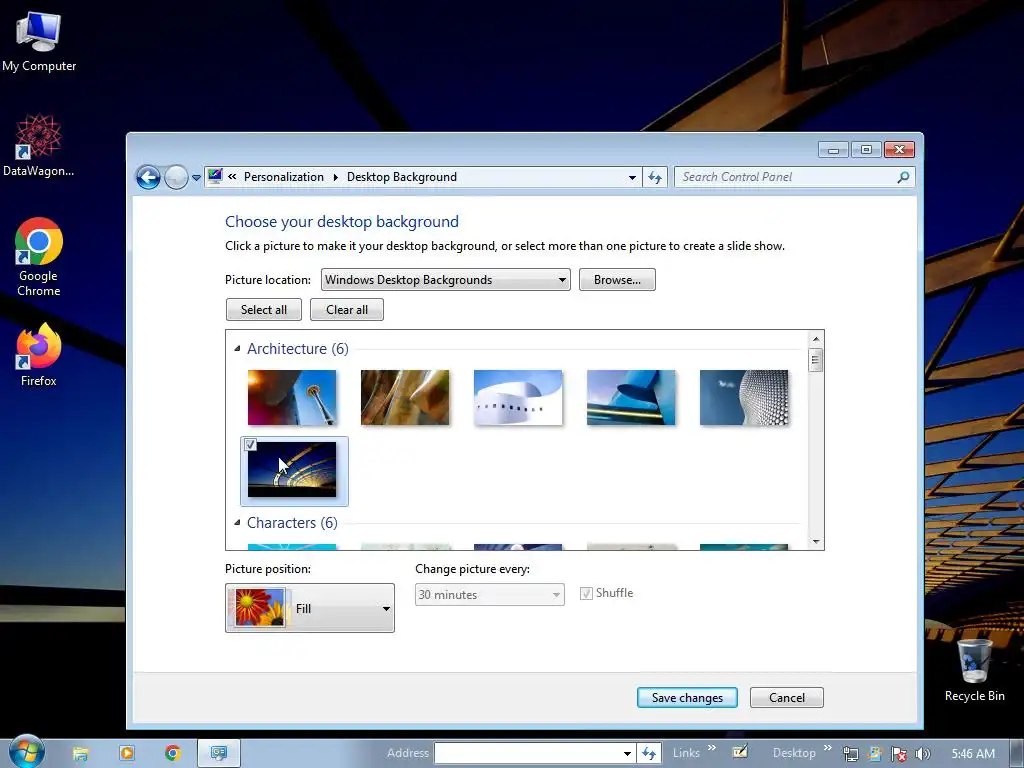This screenshot has width=1024, height=768.
Task: Open the DataWagon desktop shortcut
Action: coord(39,145)
